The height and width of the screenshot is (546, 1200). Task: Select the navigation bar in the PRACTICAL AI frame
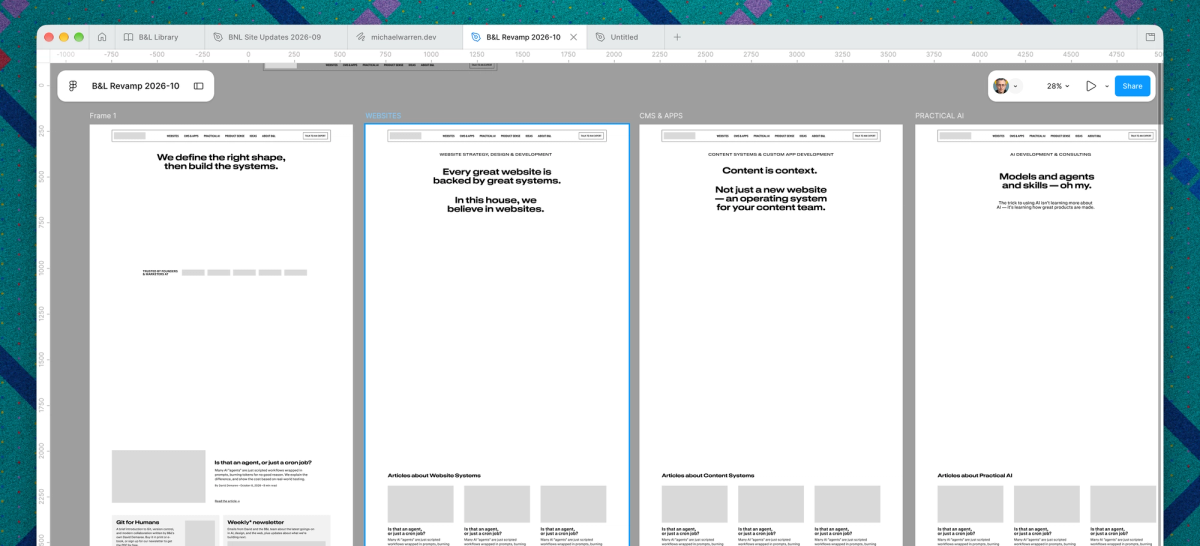tap(1046, 135)
